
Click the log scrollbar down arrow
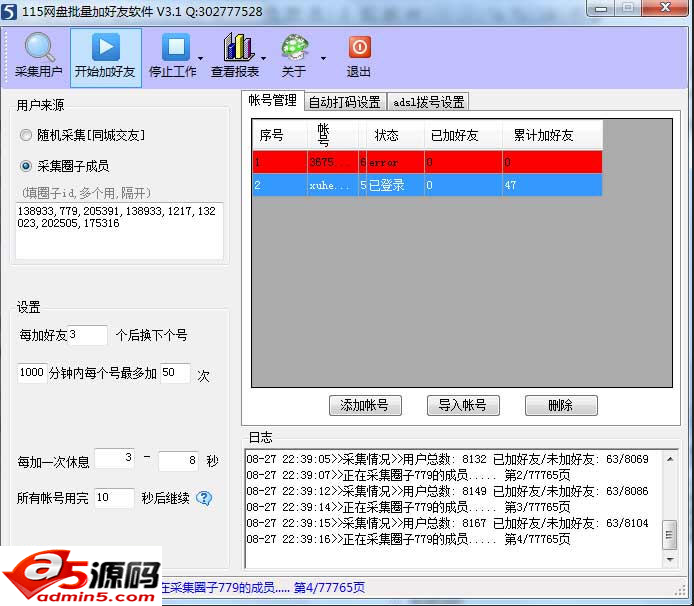(670, 560)
